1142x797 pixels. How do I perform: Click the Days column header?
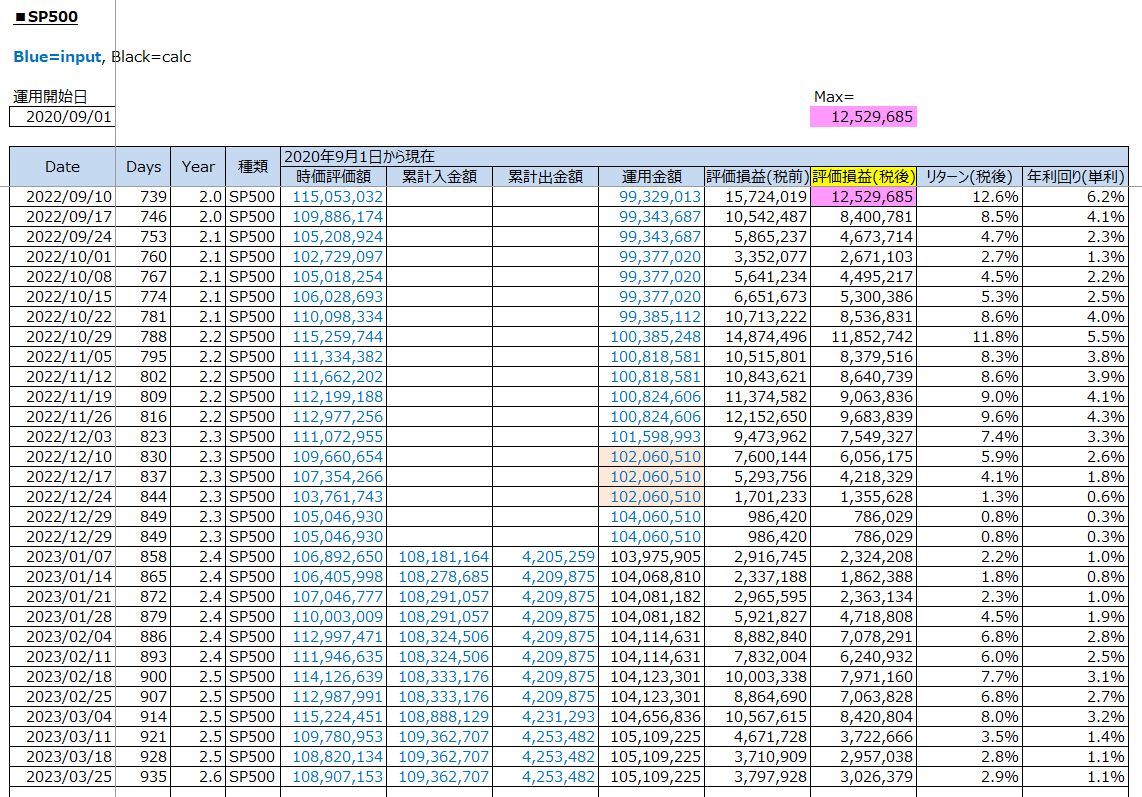[144, 167]
